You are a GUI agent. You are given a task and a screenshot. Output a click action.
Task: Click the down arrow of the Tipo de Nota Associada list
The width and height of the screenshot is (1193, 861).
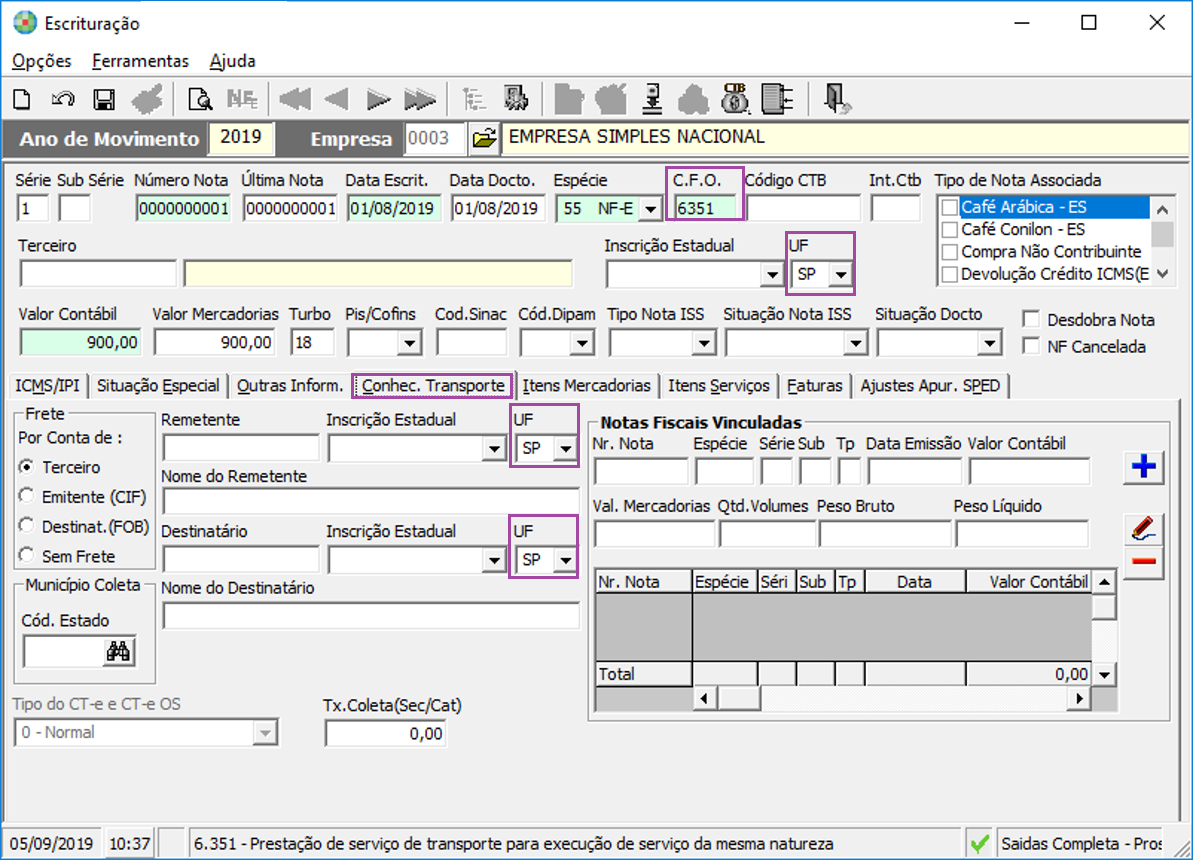[1162, 274]
